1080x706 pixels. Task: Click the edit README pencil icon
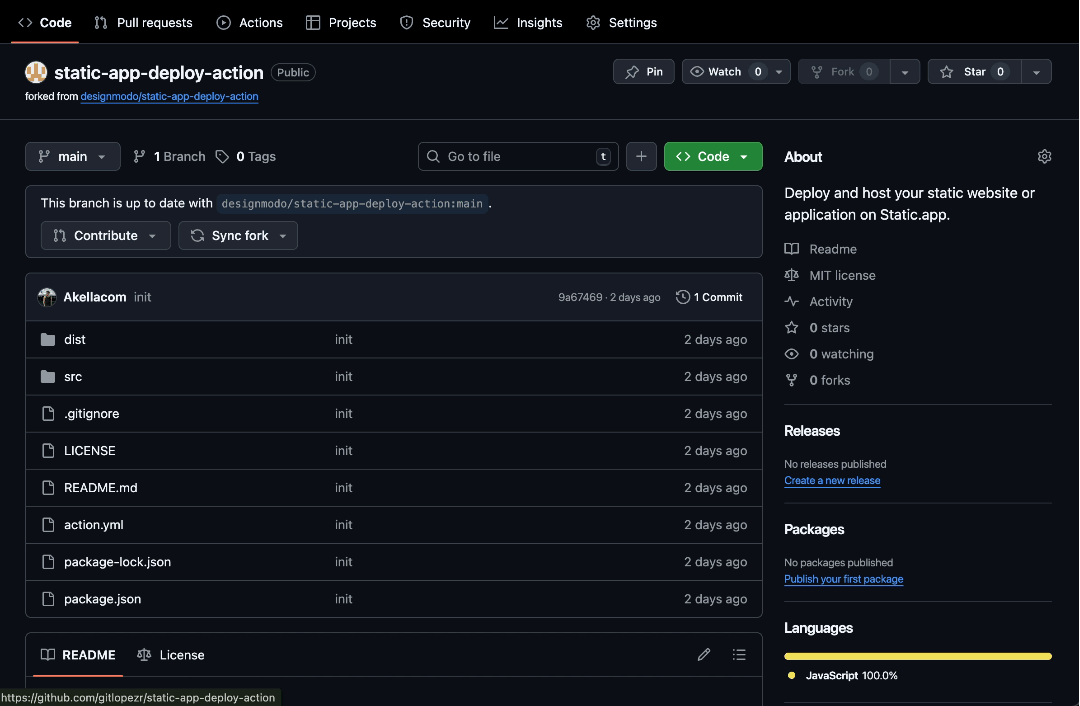[703, 654]
